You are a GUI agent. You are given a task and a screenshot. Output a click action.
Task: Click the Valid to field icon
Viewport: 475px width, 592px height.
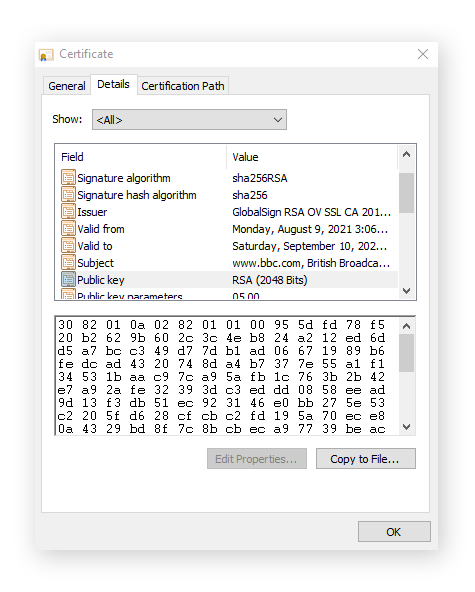pos(68,246)
